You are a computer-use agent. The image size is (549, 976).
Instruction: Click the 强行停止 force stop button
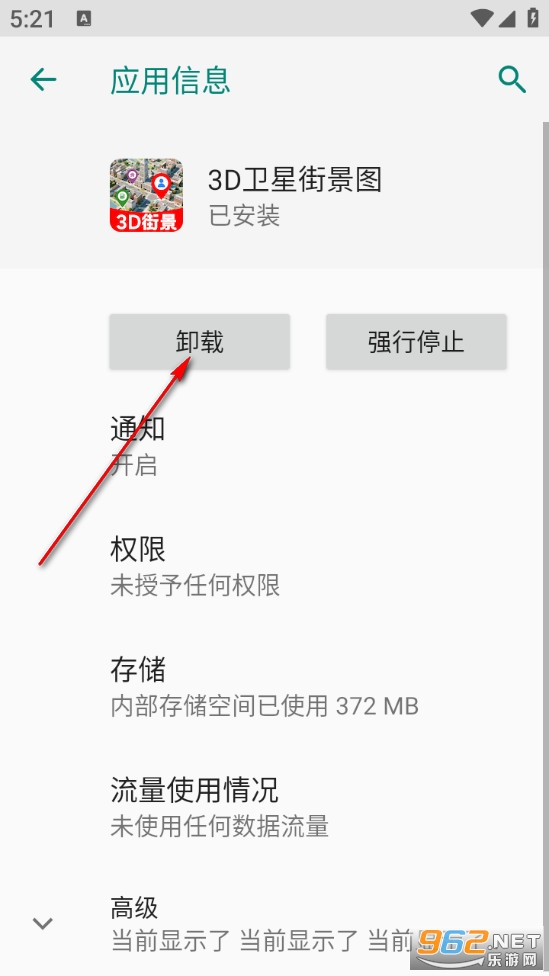point(416,342)
